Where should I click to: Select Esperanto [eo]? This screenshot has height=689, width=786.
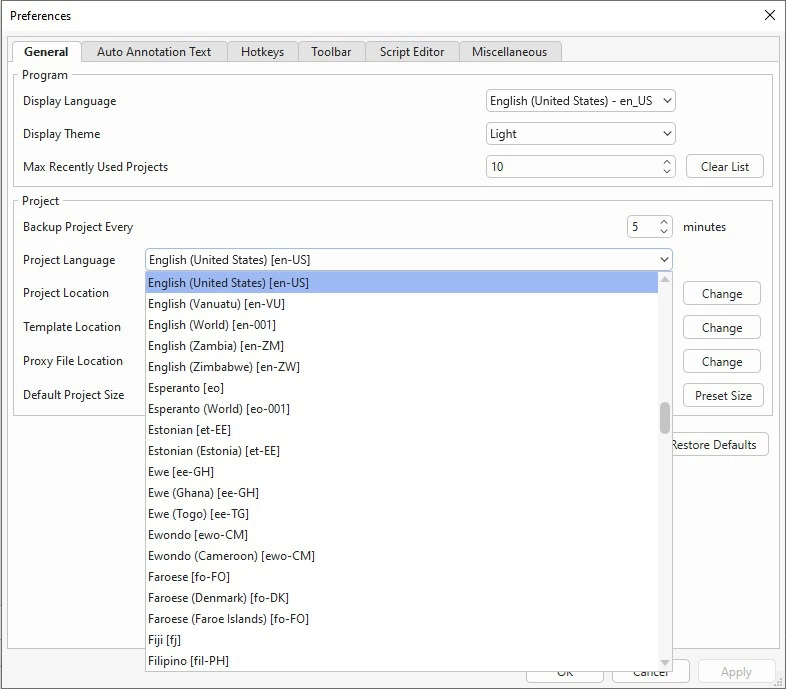point(402,388)
